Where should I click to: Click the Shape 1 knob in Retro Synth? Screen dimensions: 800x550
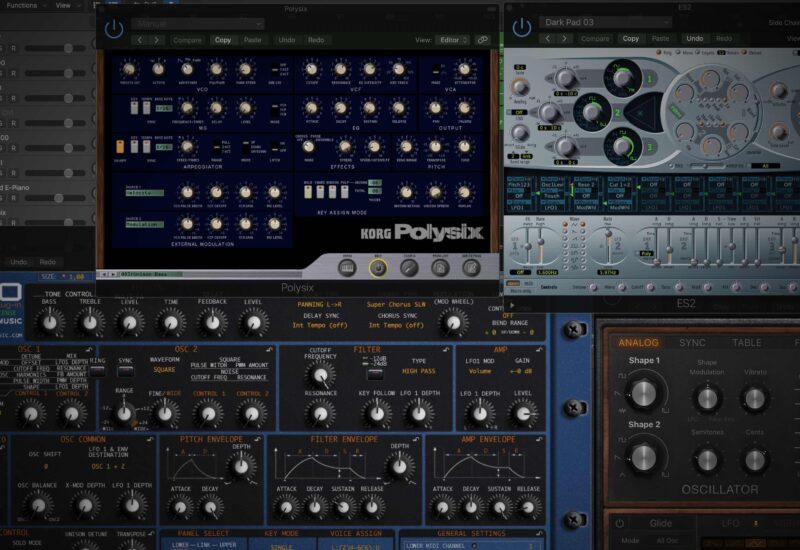[644, 394]
